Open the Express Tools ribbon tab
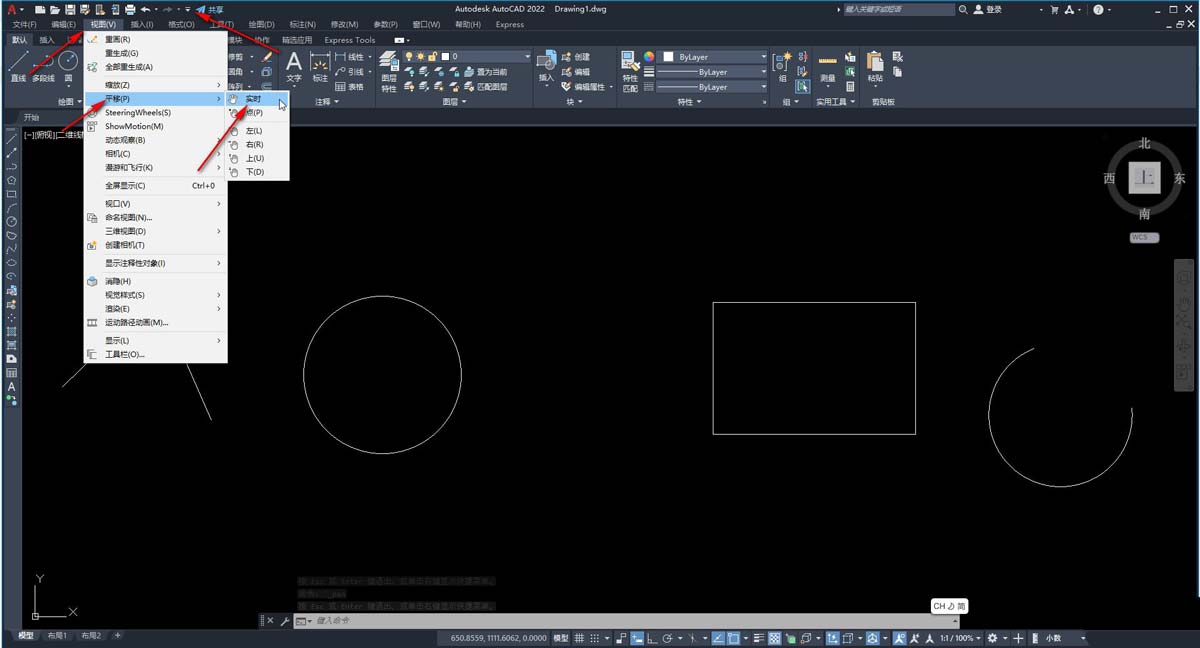This screenshot has width=1200, height=648. [350, 40]
